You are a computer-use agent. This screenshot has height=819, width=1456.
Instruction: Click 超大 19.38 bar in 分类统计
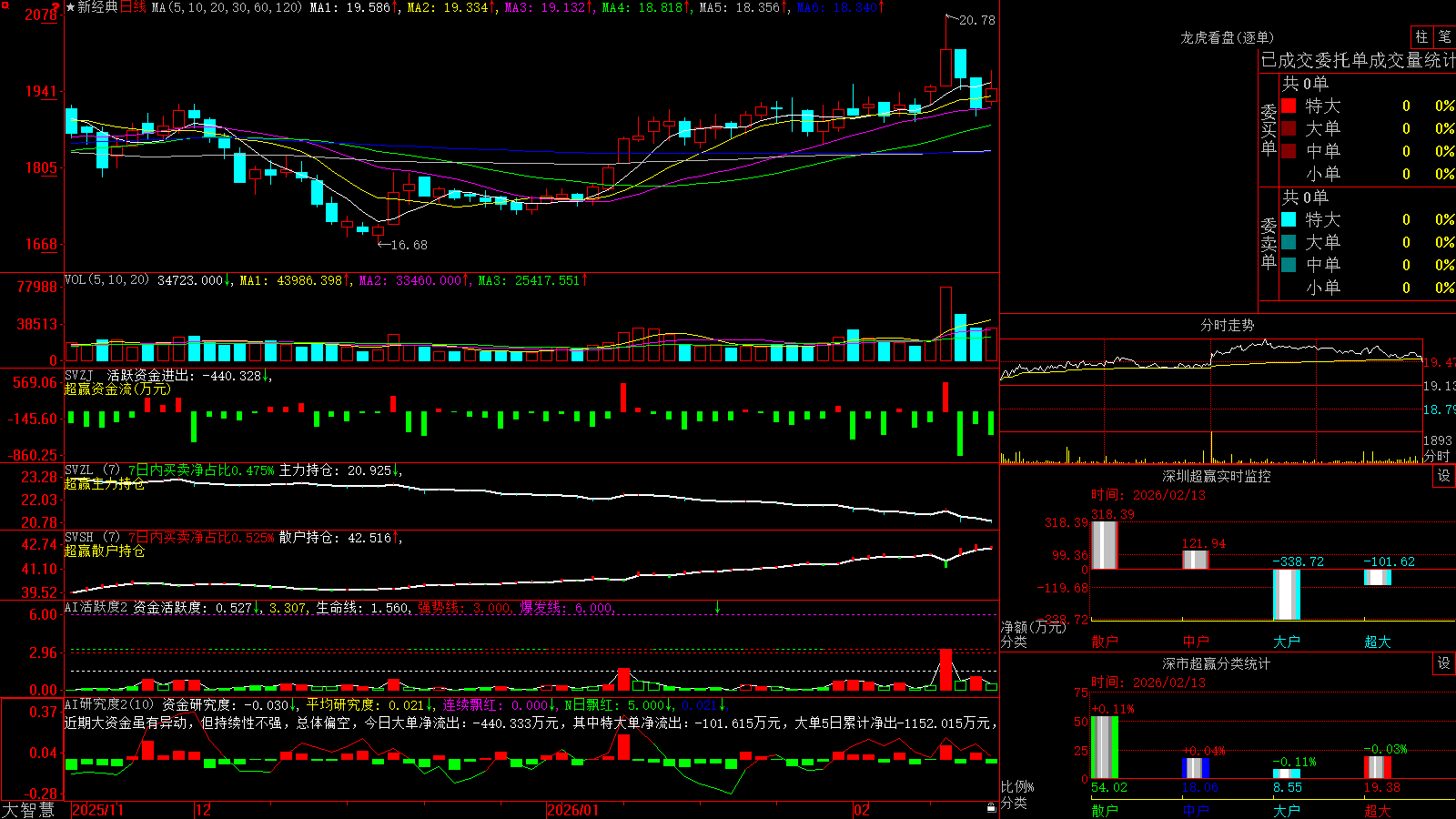click(1377, 767)
